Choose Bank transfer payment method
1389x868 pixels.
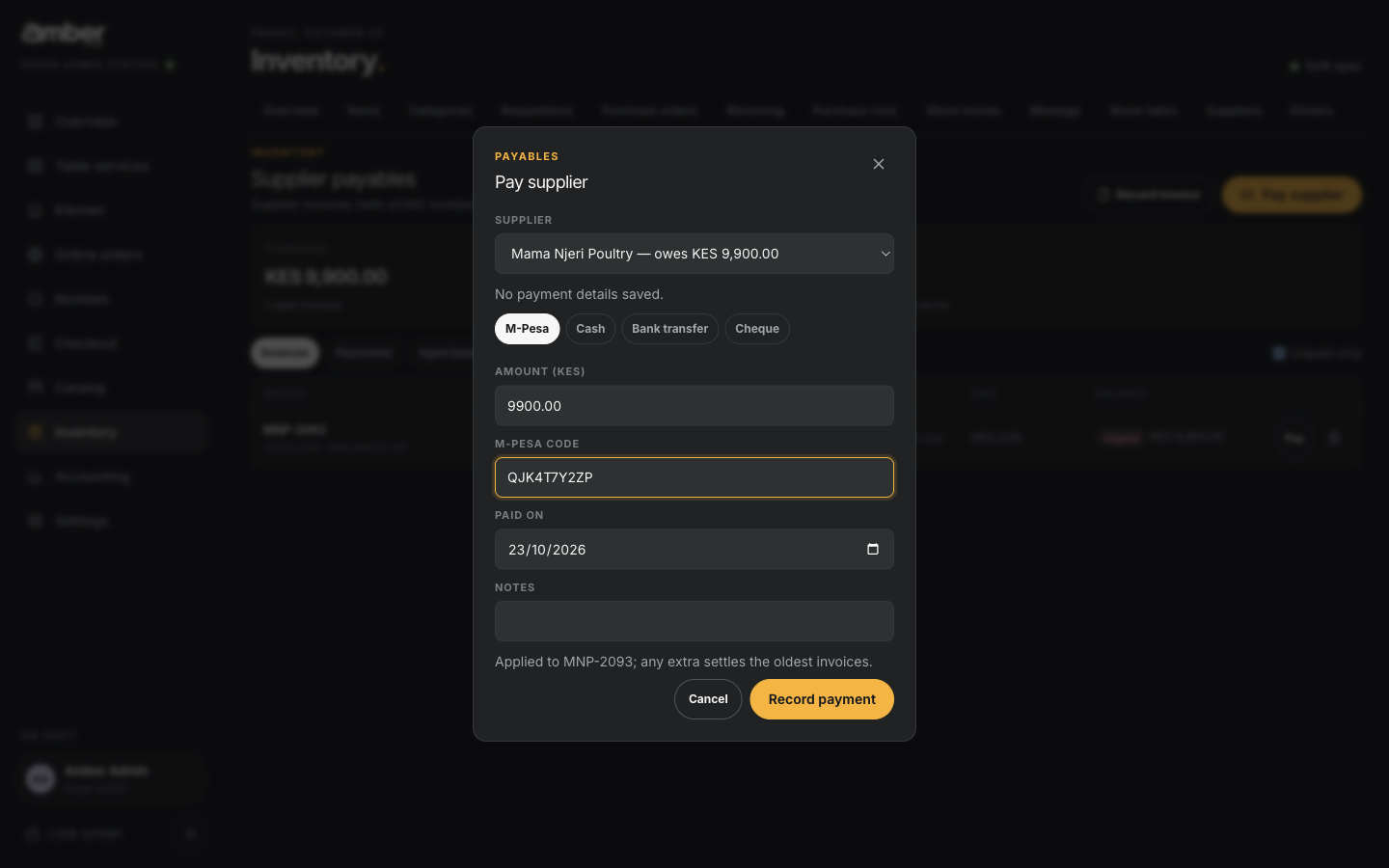[x=670, y=329]
